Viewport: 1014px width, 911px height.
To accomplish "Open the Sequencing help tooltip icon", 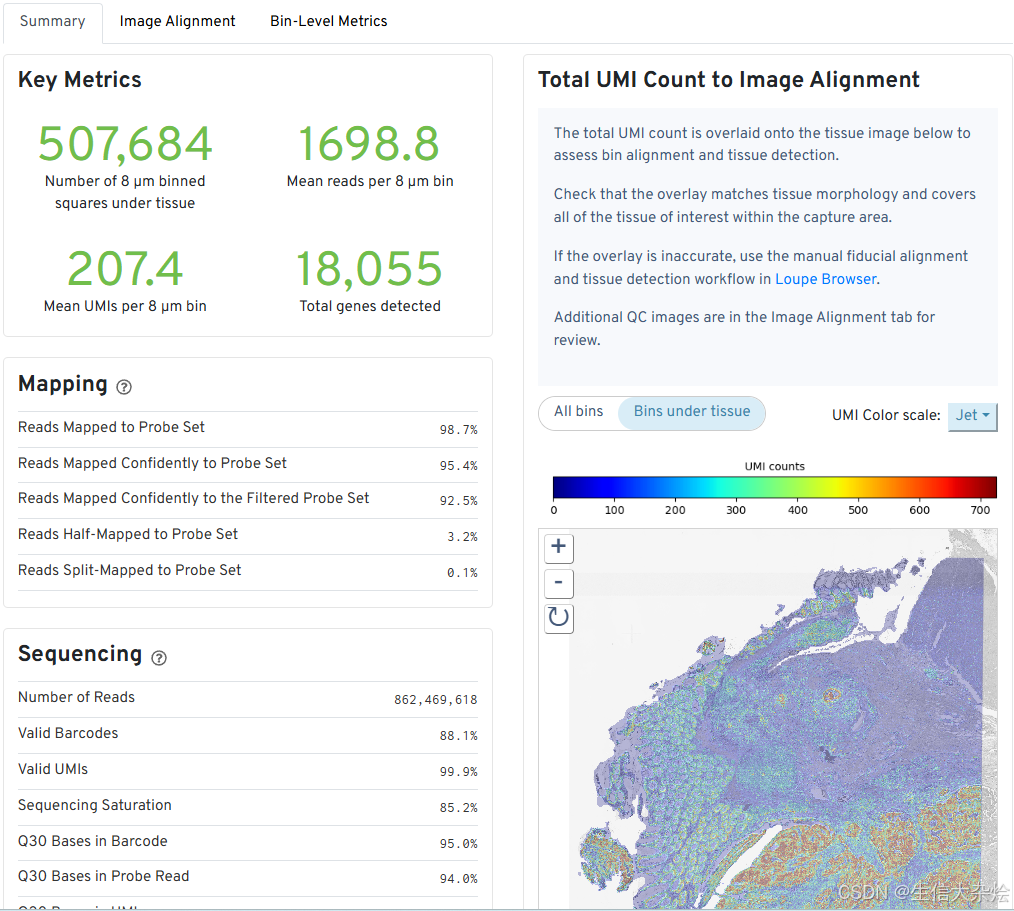I will pos(159,658).
